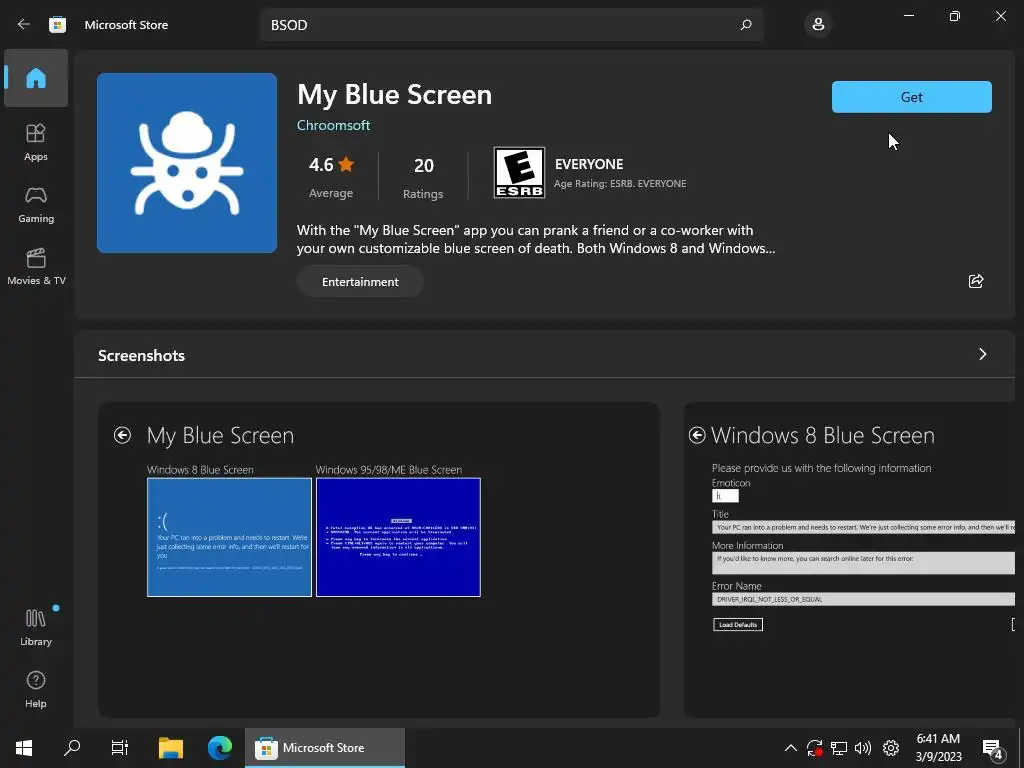1024x768 pixels.
Task: Click the search magnifier icon in search box
Action: coord(746,25)
